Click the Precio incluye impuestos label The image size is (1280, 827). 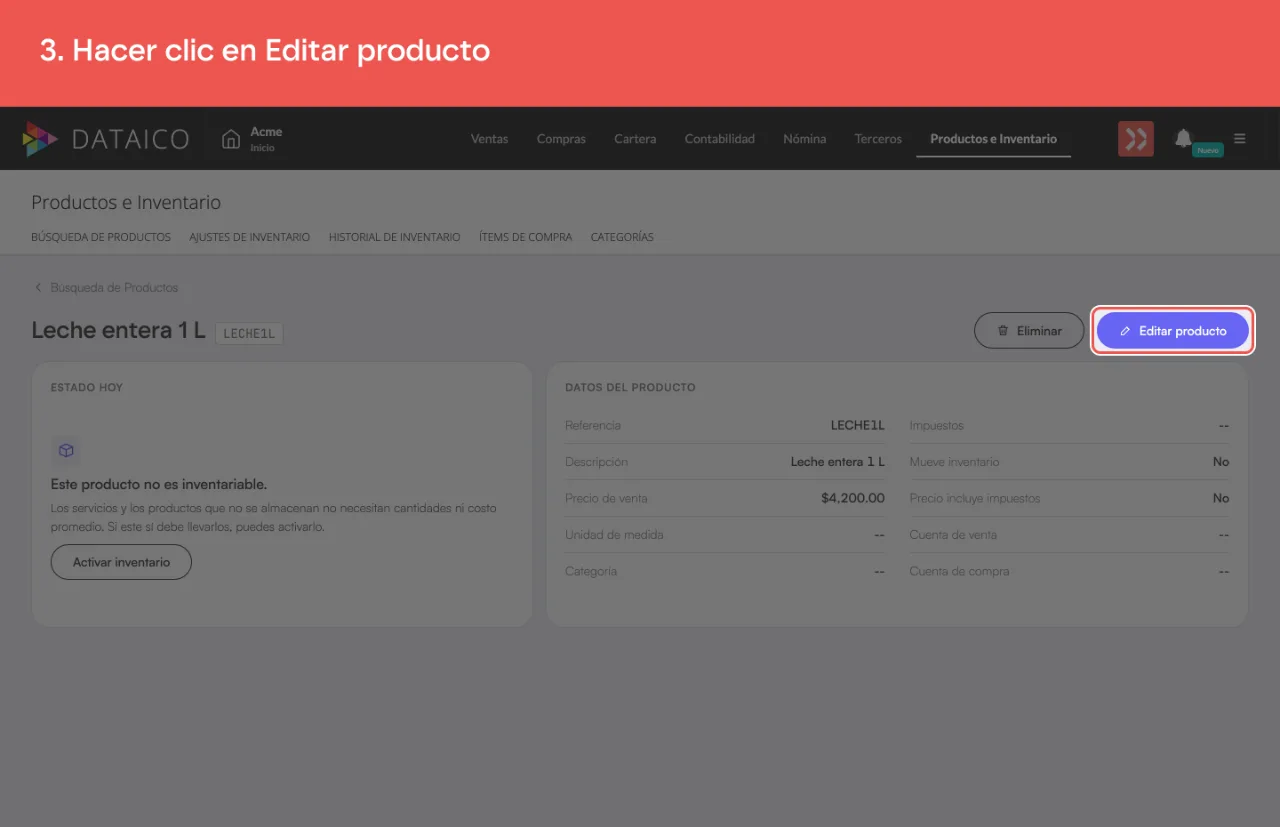[975, 498]
